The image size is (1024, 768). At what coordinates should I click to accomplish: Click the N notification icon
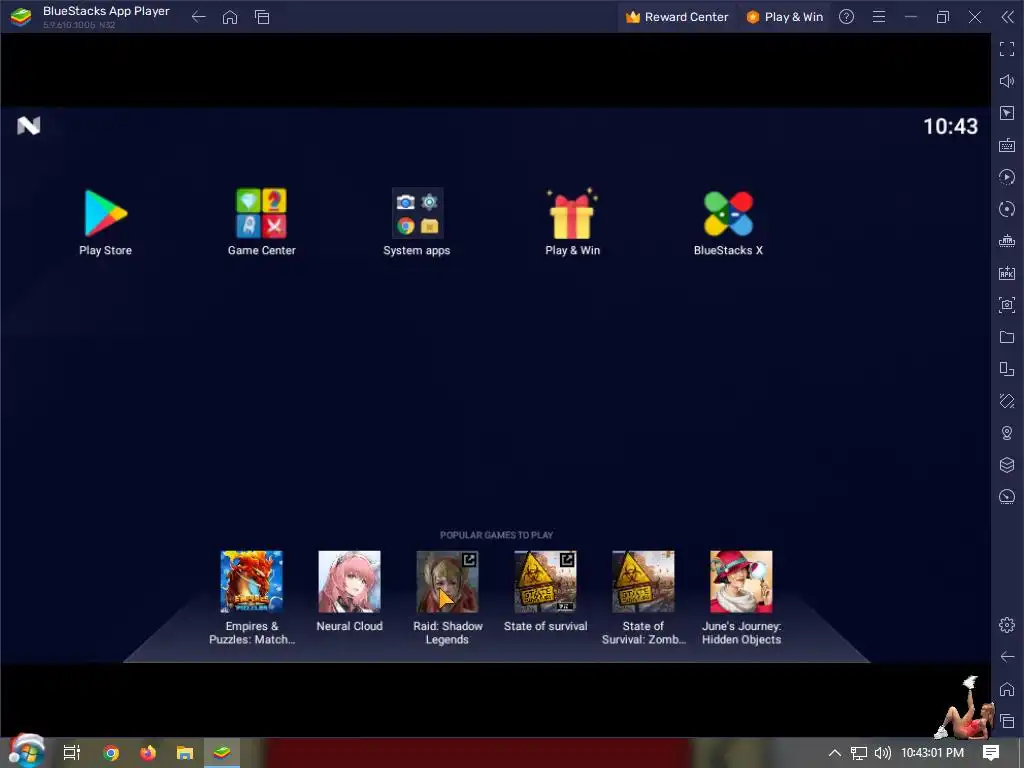coord(29,125)
